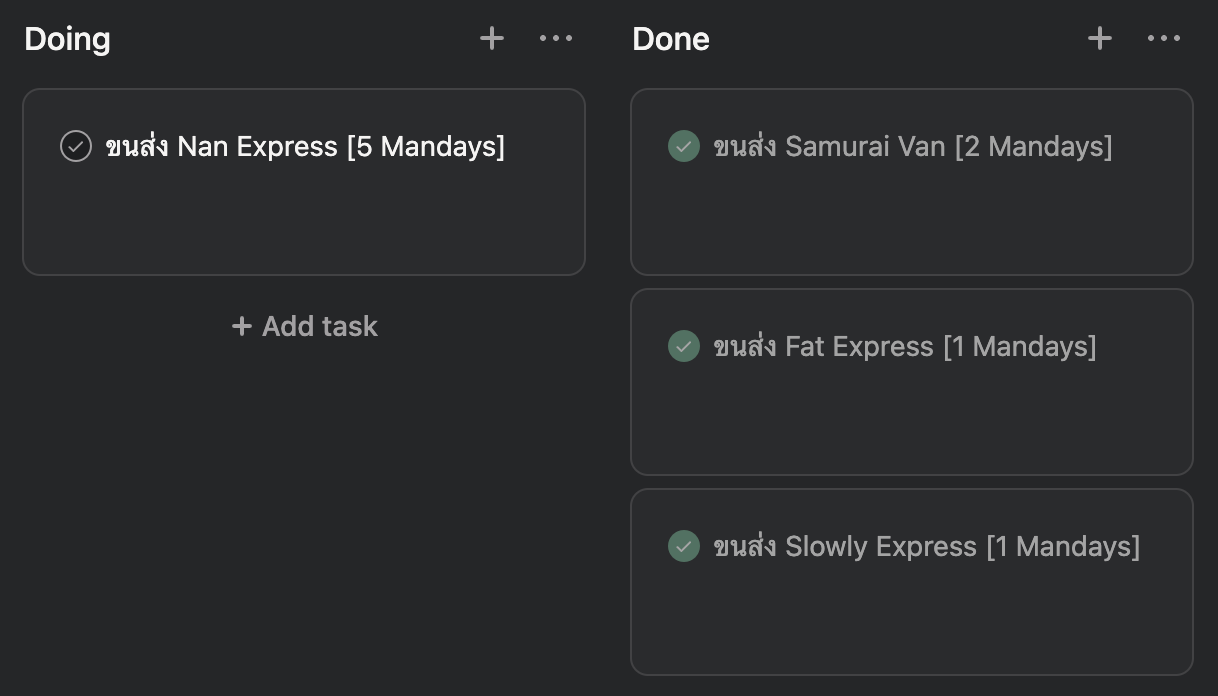Open the Samurai Van [2 Mandays] card

click(911, 220)
